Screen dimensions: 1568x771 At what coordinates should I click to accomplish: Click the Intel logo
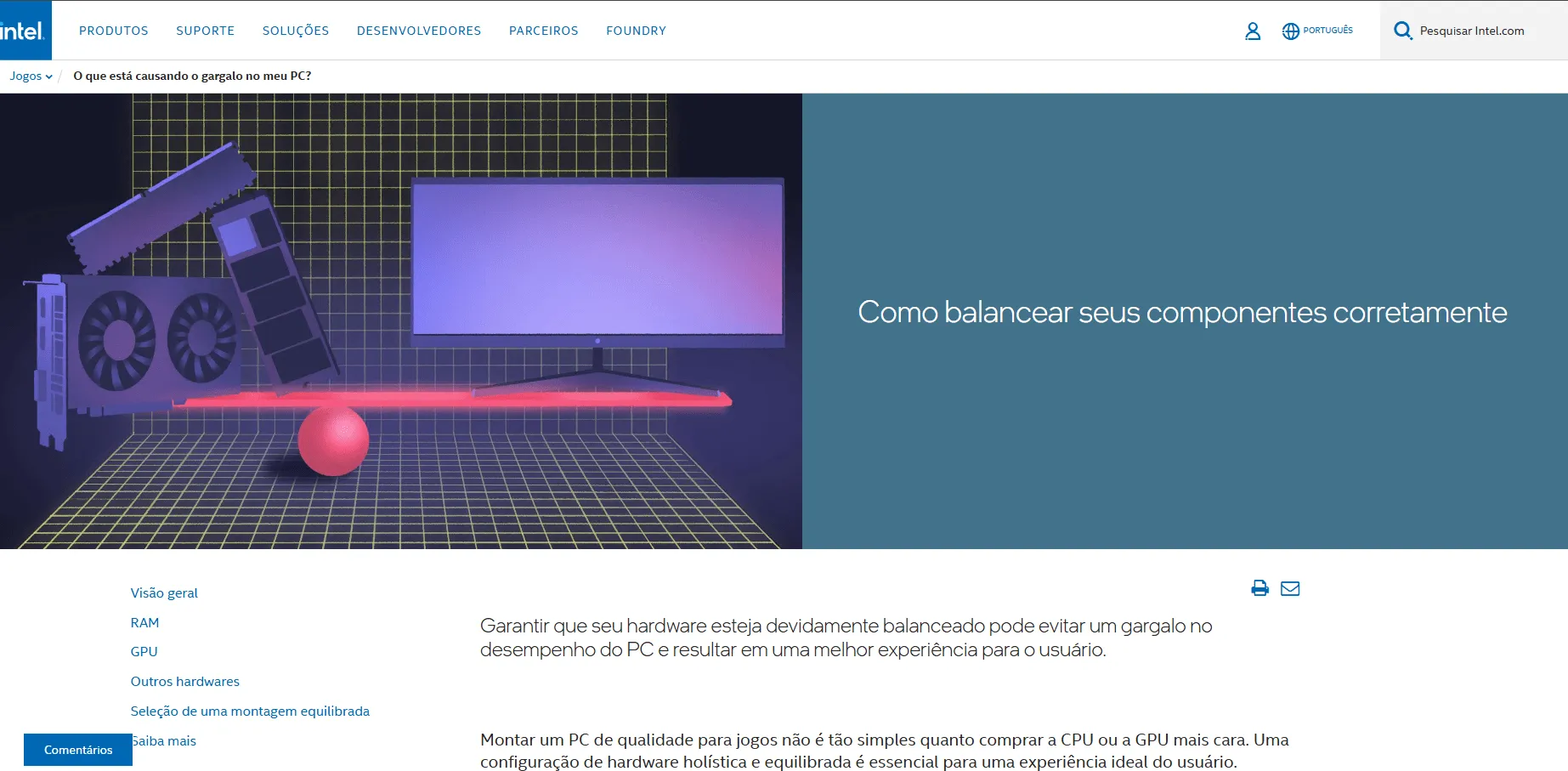tap(23, 31)
